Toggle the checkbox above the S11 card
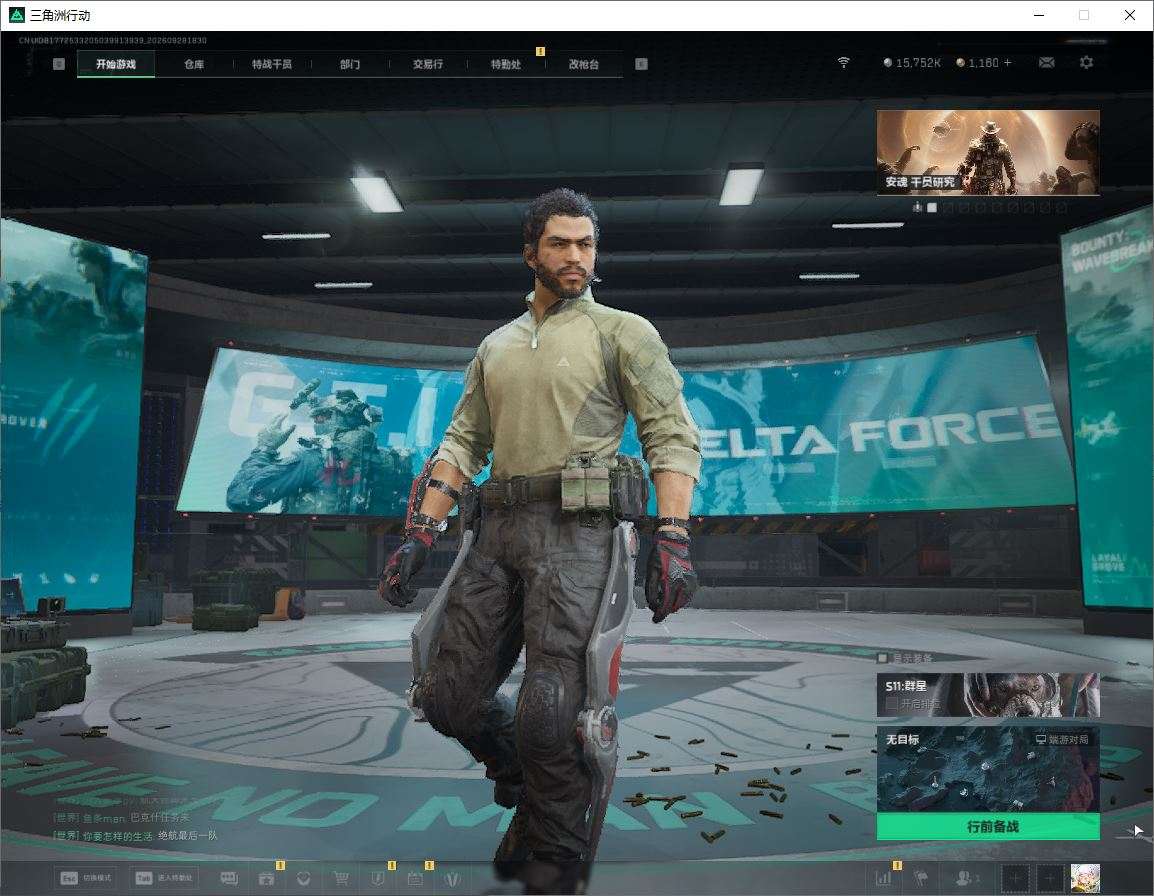This screenshot has height=896, width=1154. (x=882, y=657)
